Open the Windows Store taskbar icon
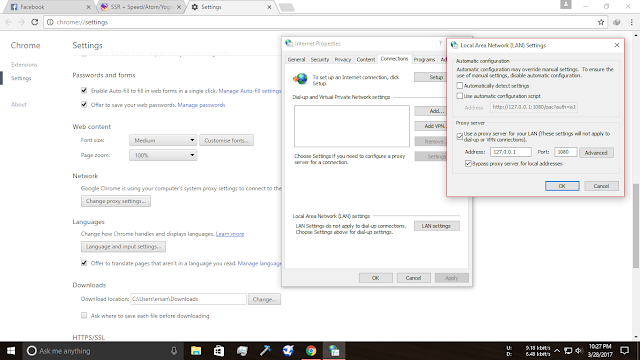This screenshot has width=640, height=360. tap(219, 351)
